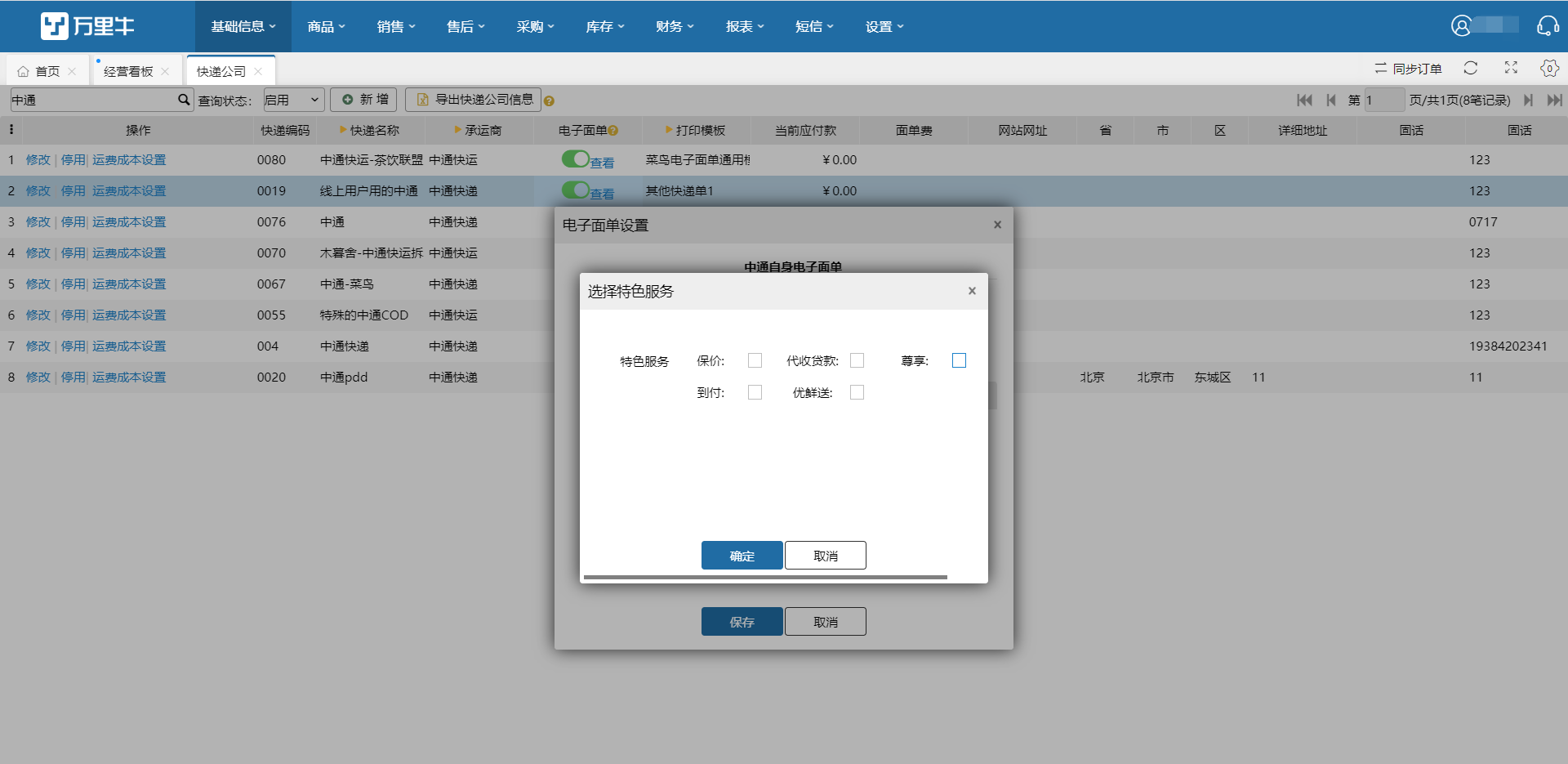The height and width of the screenshot is (764, 1568).
Task: Click the 新增 button
Action: (364, 100)
